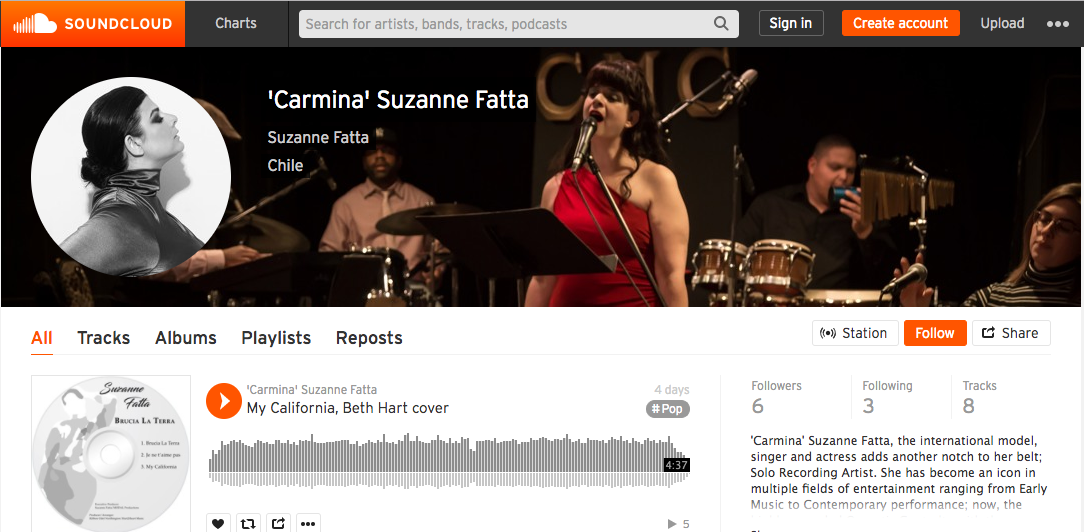
Task: Click the profile header name 'Carmina' Suzanne Fatta
Action: [x=398, y=100]
